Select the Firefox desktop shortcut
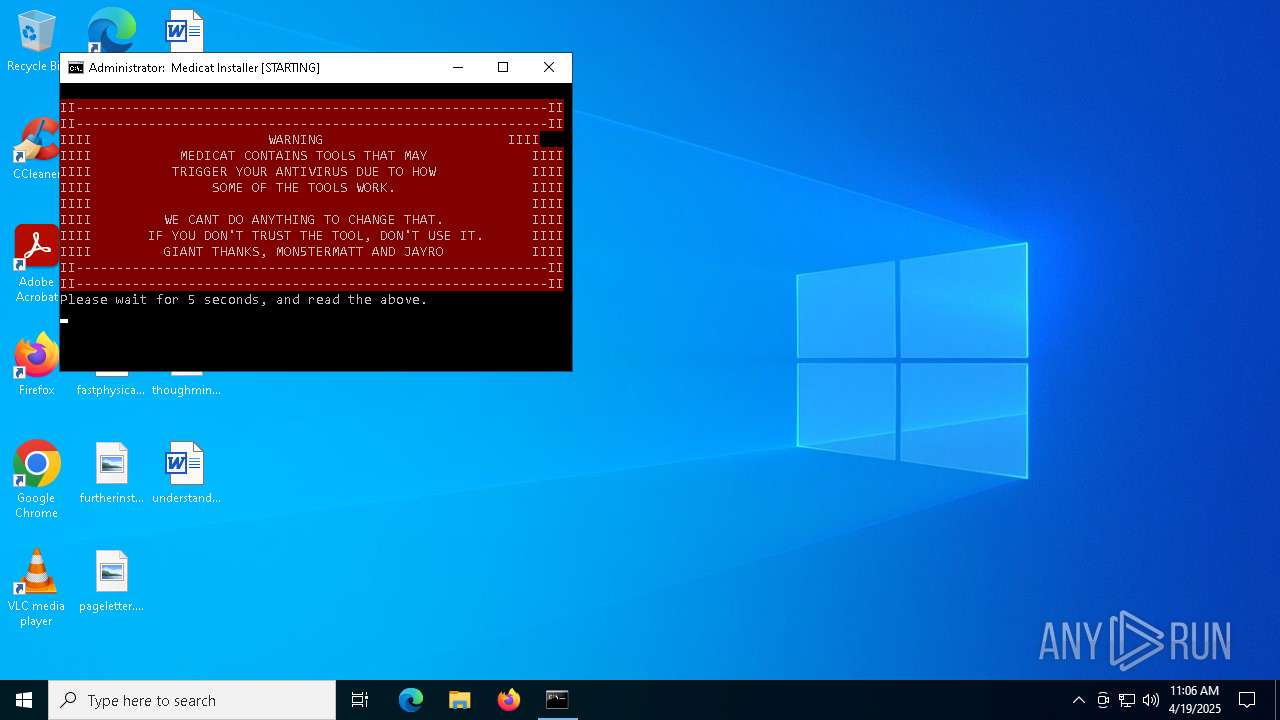This screenshot has width=1280, height=720. coord(36,365)
